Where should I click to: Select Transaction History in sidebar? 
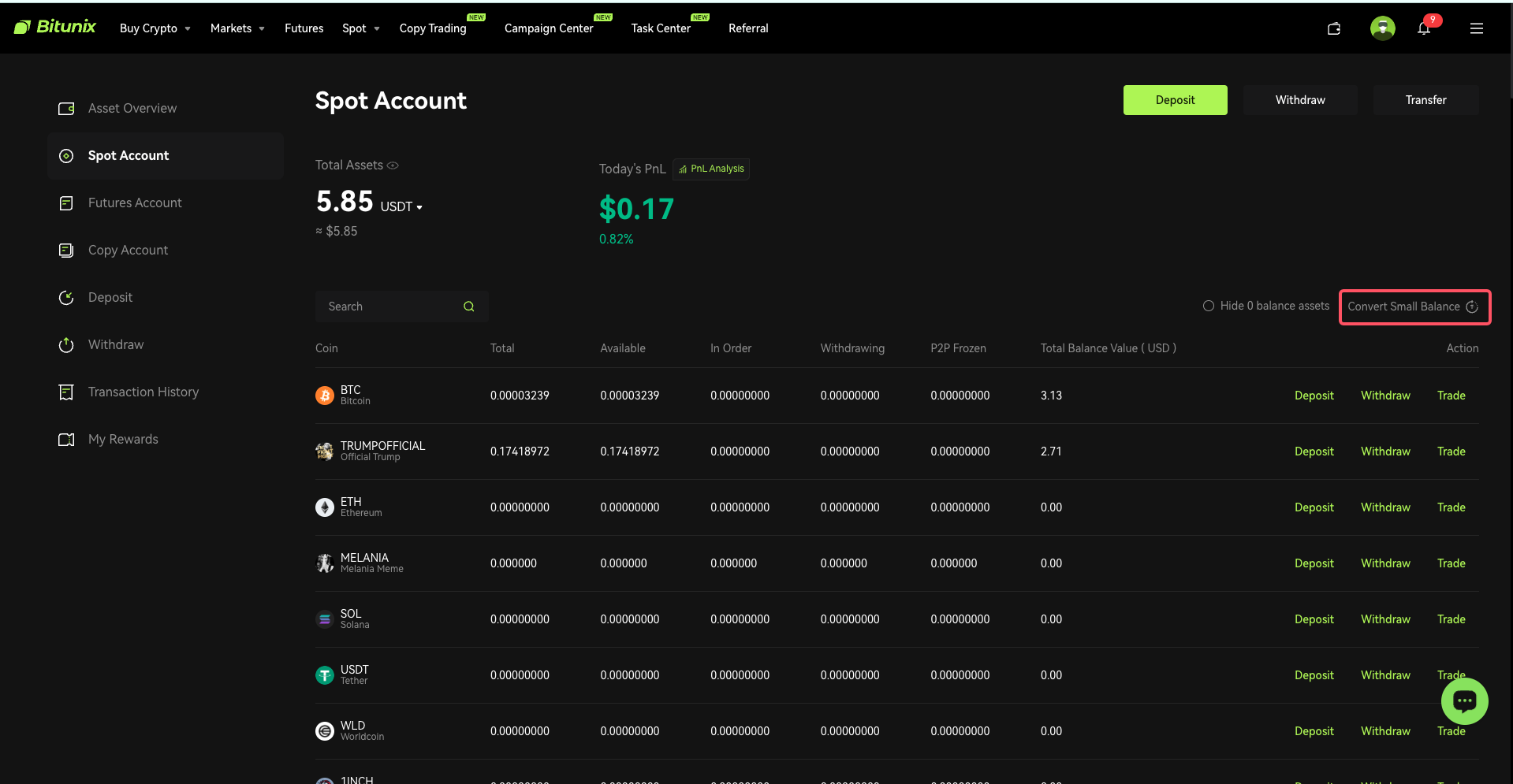pos(166,392)
